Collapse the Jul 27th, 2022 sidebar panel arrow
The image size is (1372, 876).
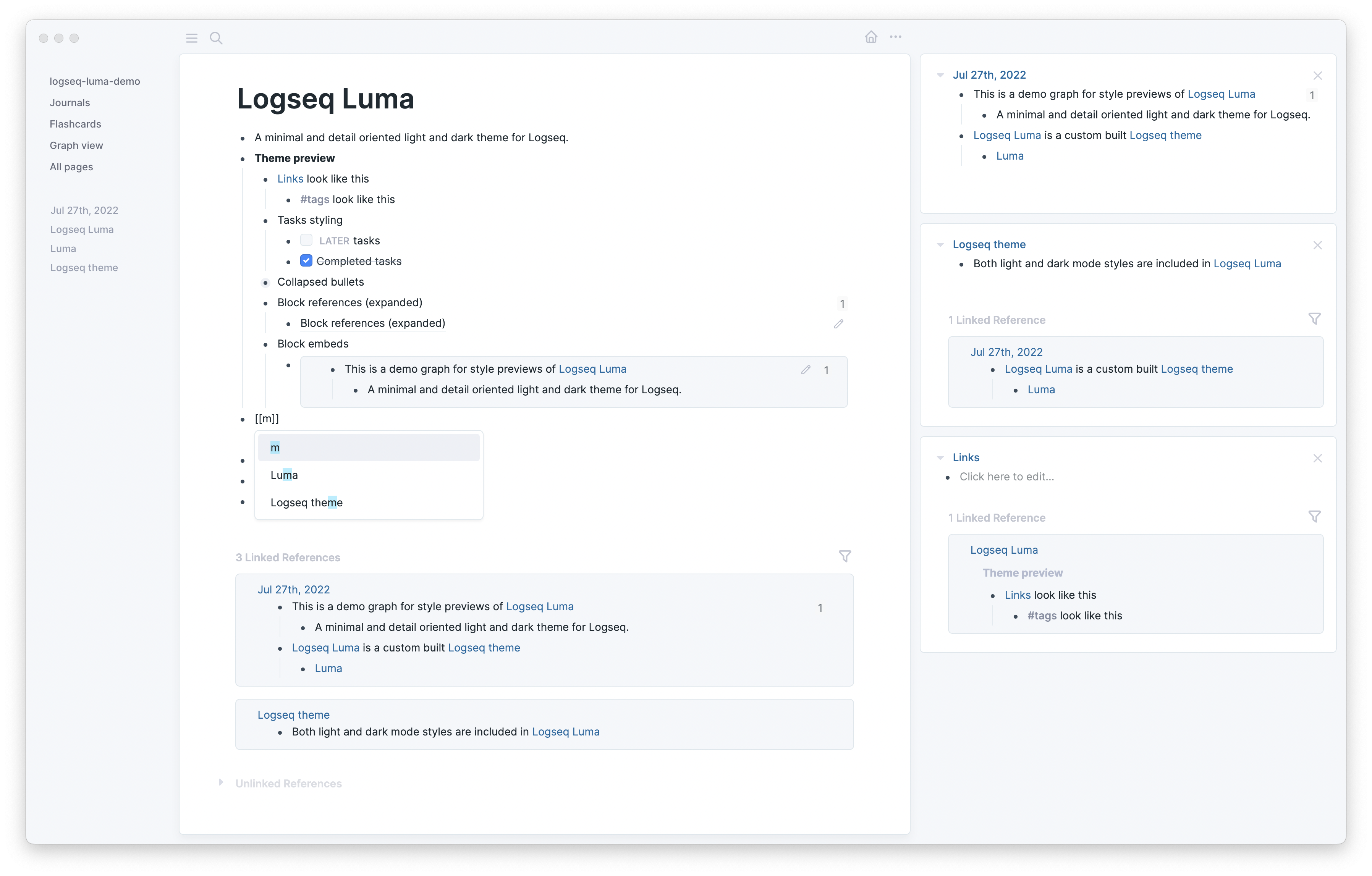940,75
